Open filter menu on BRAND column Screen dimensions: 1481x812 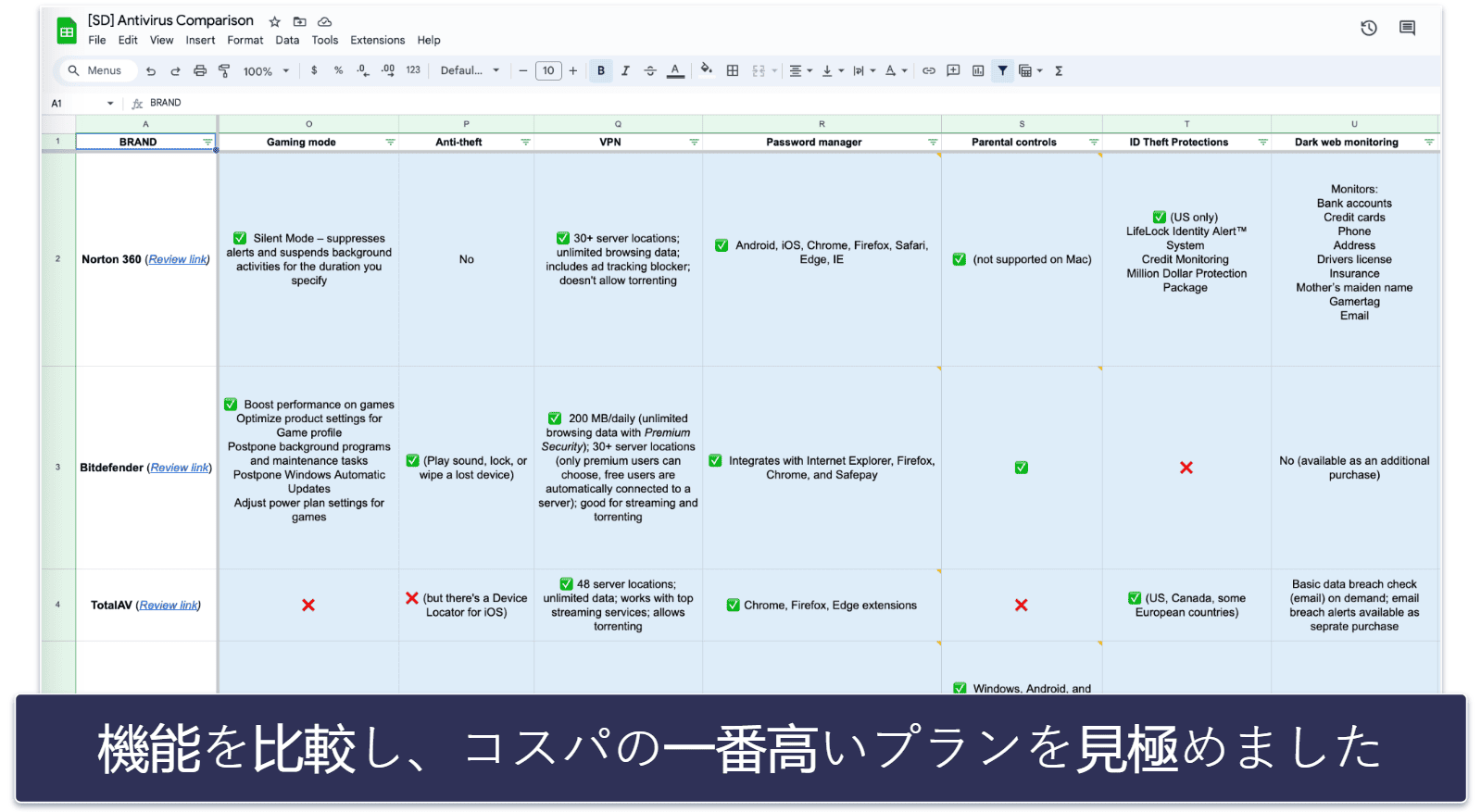click(207, 143)
